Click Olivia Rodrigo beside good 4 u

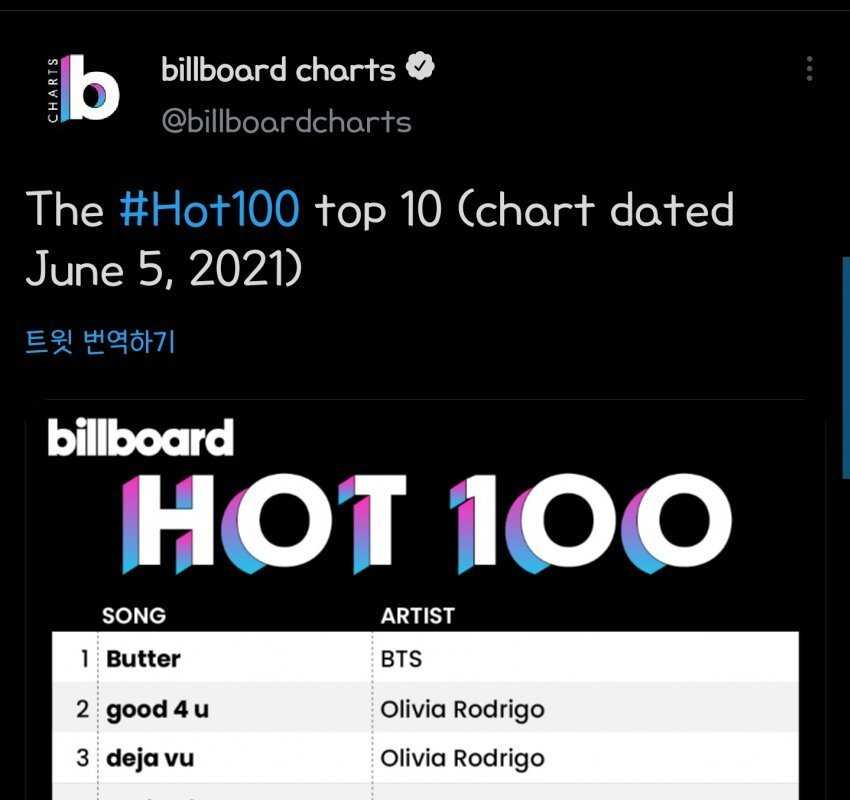pyautogui.click(x=462, y=710)
